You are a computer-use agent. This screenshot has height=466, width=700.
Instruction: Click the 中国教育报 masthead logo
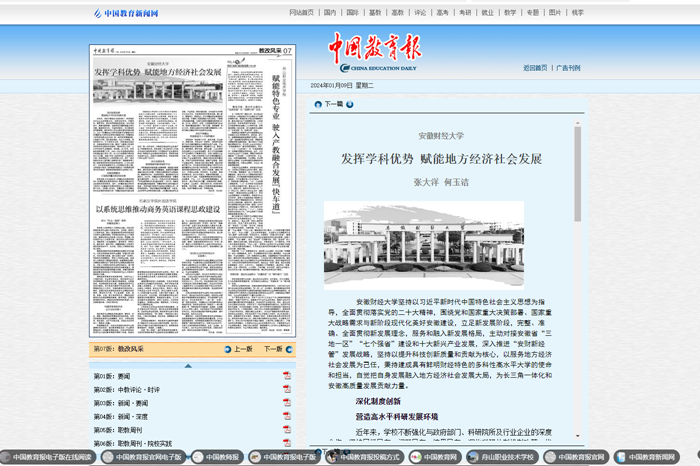[x=375, y=52]
